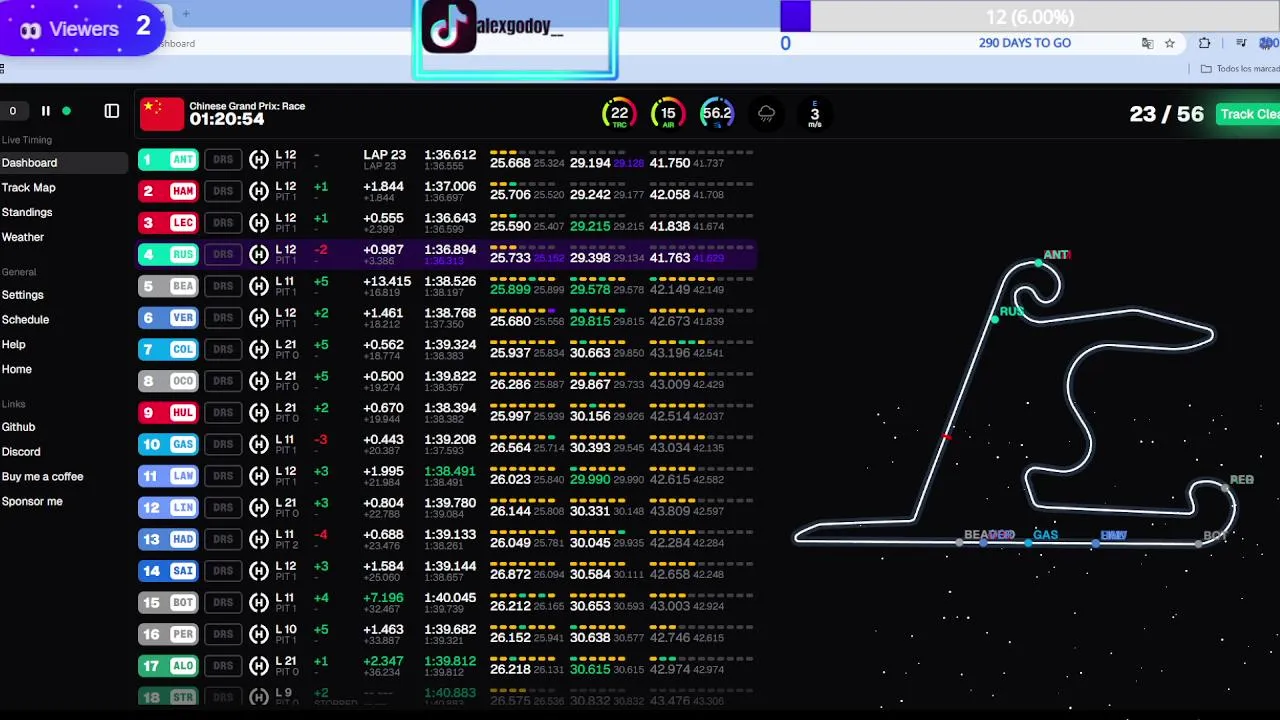This screenshot has height=720, width=1280.
Task: Open the Track Map page
Action: point(29,188)
